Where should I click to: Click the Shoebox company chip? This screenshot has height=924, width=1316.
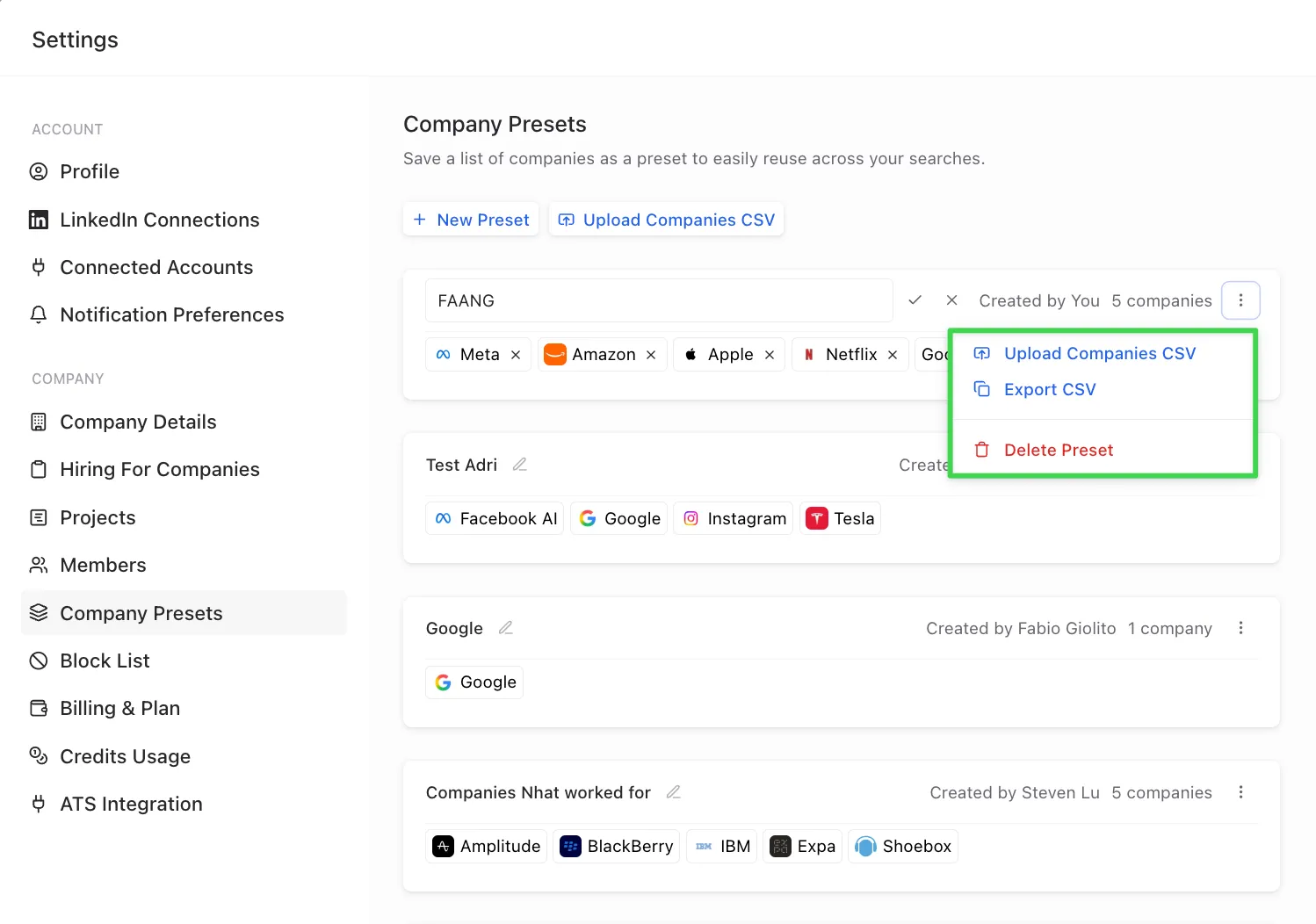903,846
